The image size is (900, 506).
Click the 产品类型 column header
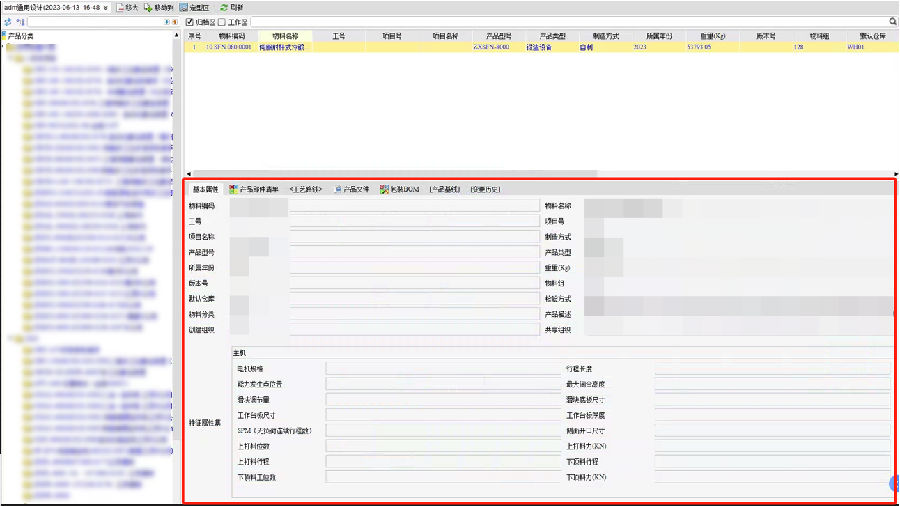553,36
